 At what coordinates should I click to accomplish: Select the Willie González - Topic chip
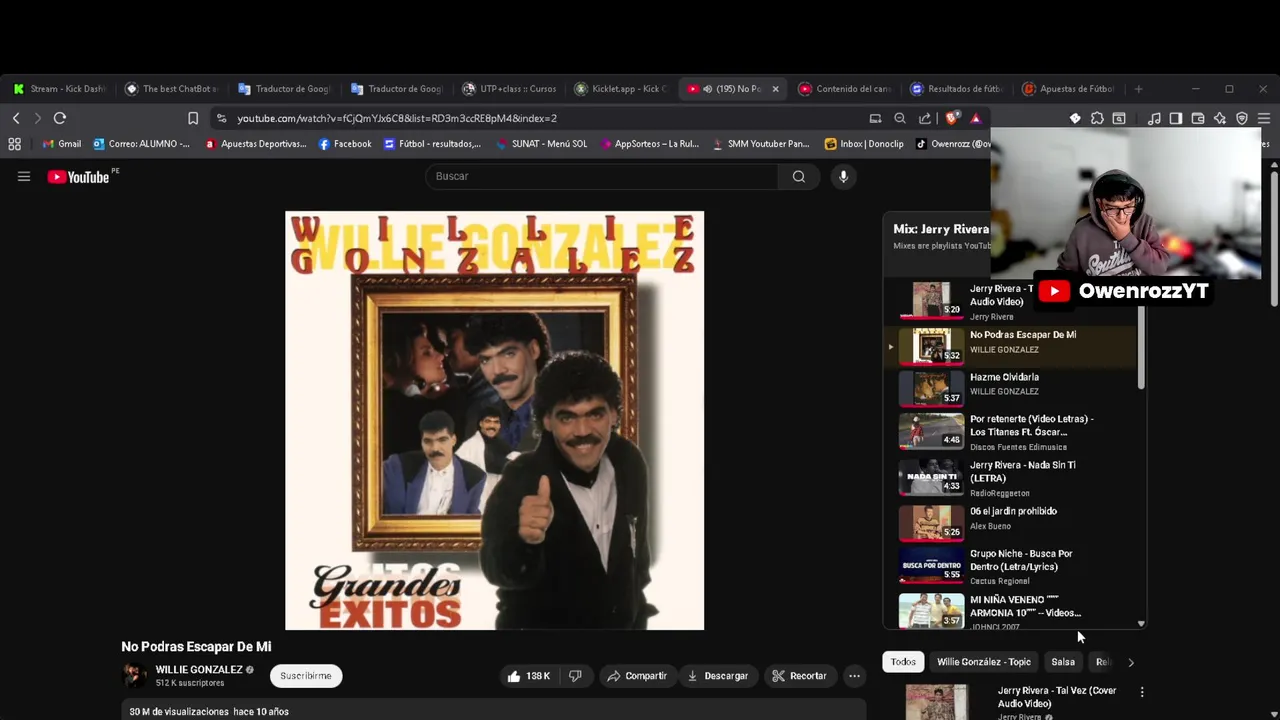[983, 662]
